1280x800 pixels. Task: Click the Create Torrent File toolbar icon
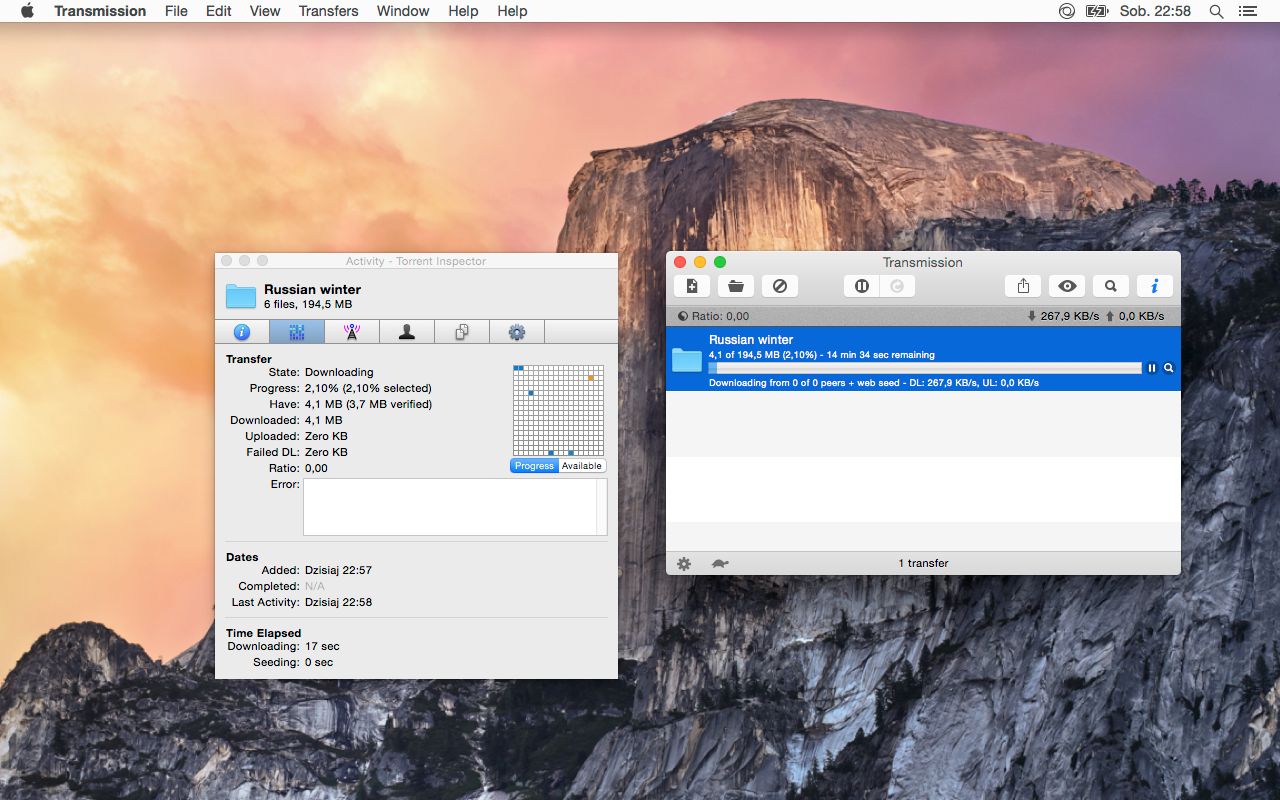click(692, 286)
